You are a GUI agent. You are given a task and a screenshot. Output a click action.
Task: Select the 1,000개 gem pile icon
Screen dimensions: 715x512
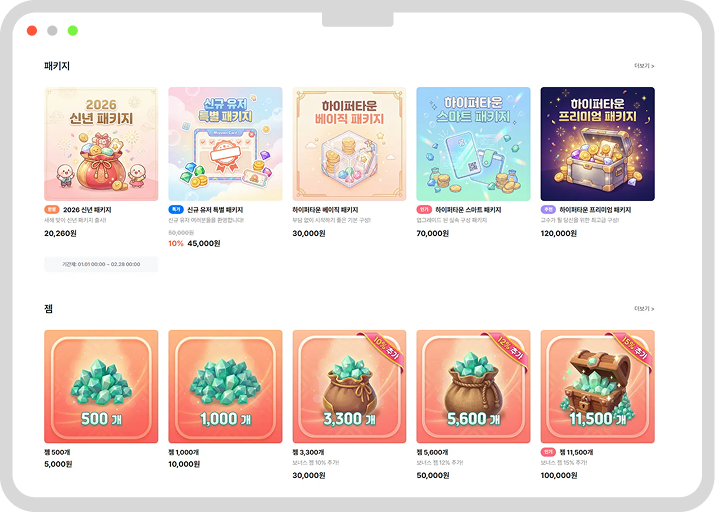[225, 386]
